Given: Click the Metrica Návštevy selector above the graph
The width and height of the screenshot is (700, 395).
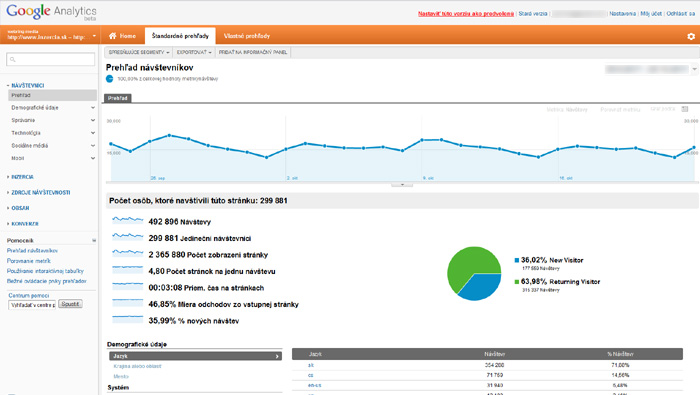Looking at the screenshot, I should tap(567, 109).
